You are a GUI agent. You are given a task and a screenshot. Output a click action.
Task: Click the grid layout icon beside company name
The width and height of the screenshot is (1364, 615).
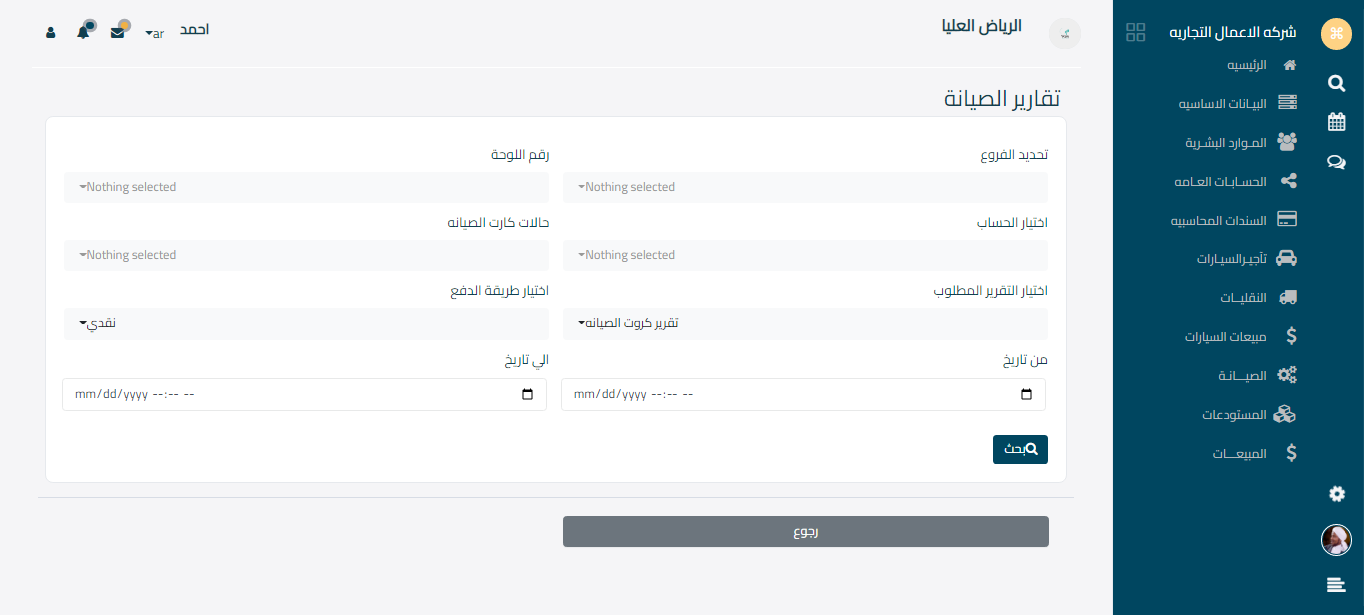[x=1135, y=32]
